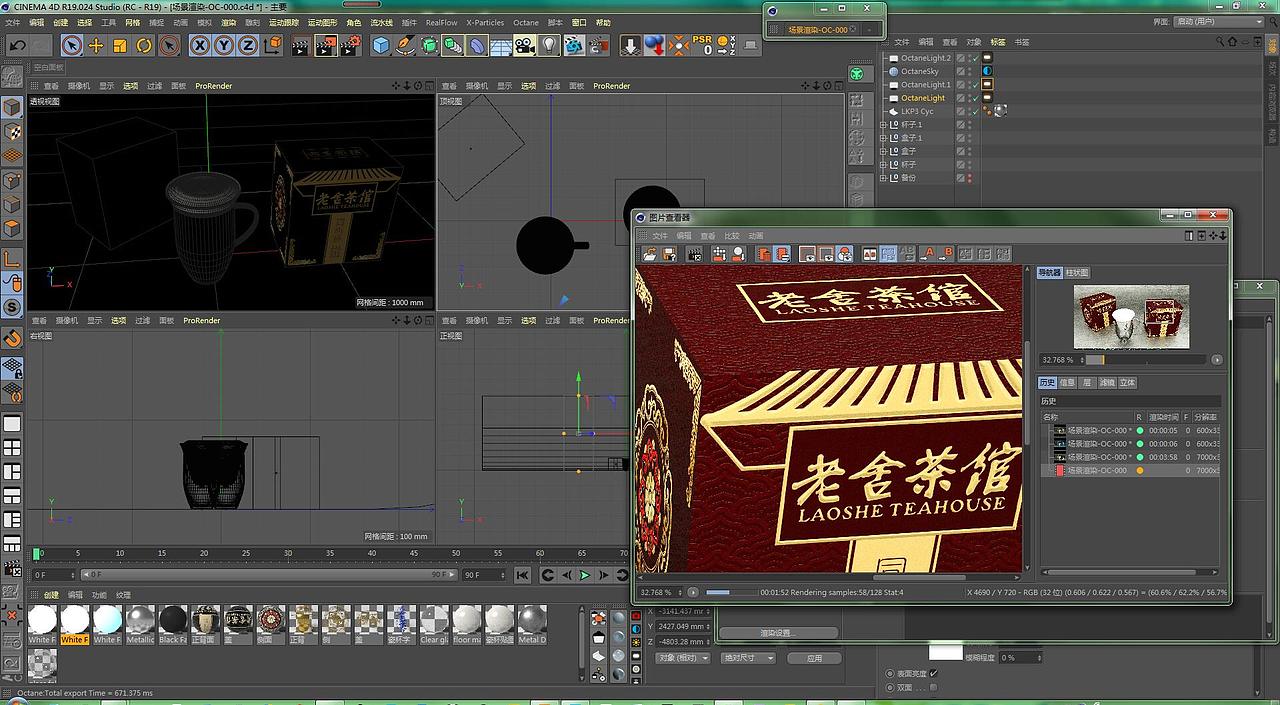This screenshot has width=1280, height=705.
Task: Open 绝对尺寸 size dropdown
Action: (748, 658)
